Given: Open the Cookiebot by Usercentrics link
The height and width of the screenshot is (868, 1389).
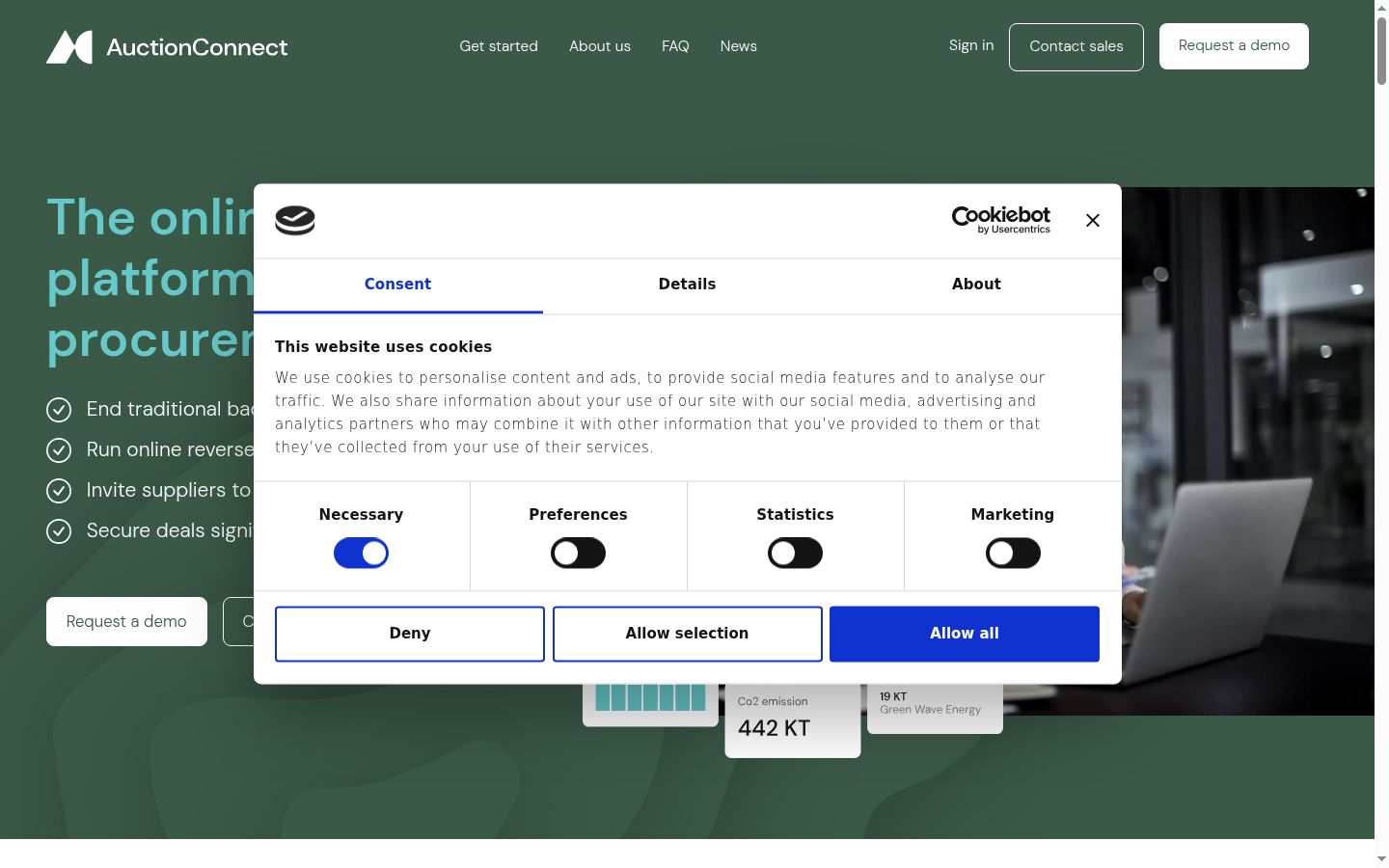Looking at the screenshot, I should (1000, 220).
